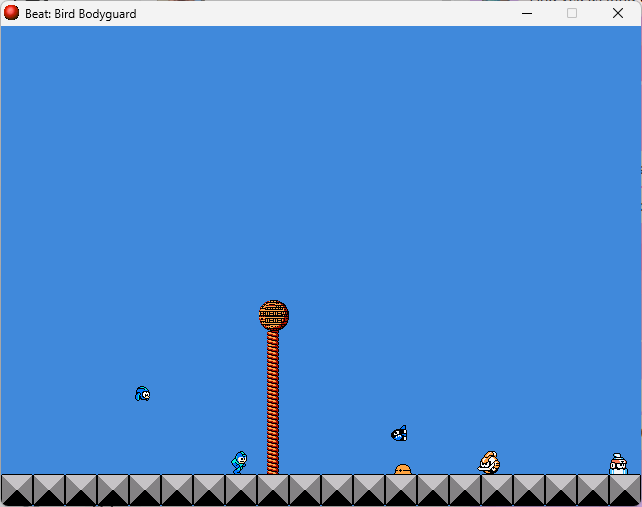Screen dimensions: 642x507
Task: Minimize the Beat: Bird Bodyguard window
Action: click(x=527, y=14)
